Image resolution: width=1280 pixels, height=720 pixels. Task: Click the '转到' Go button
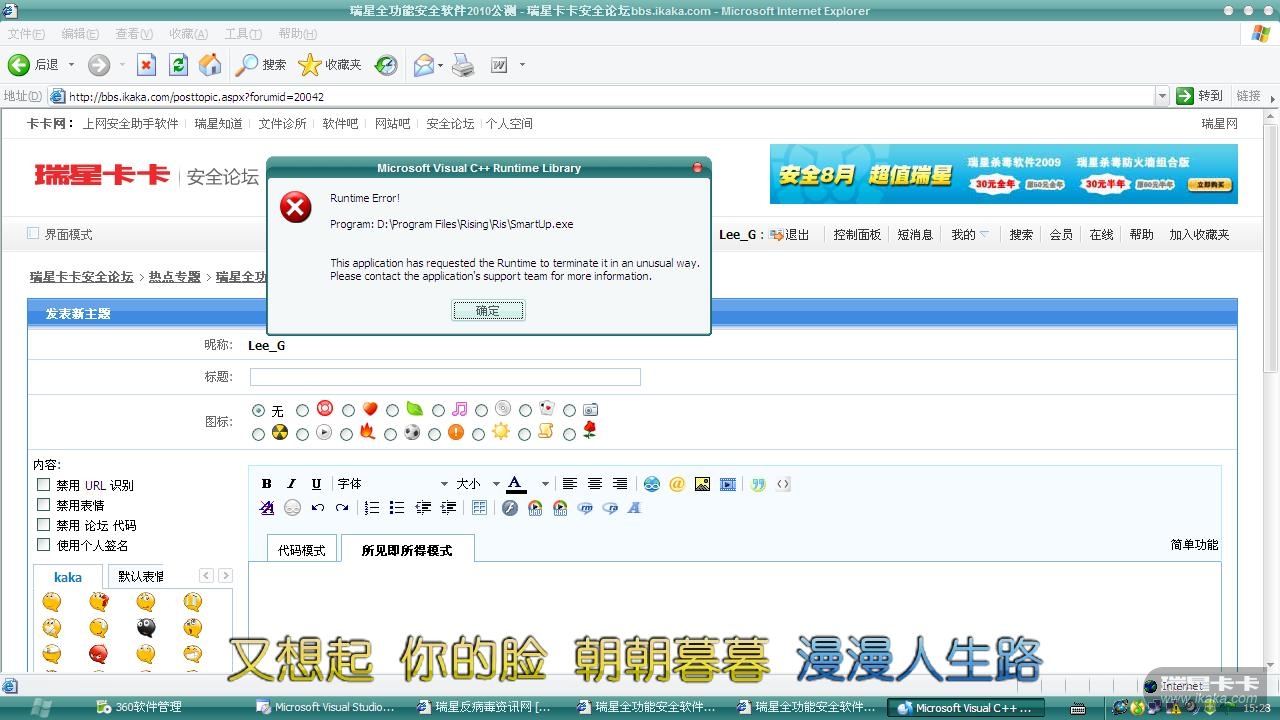[1200, 95]
